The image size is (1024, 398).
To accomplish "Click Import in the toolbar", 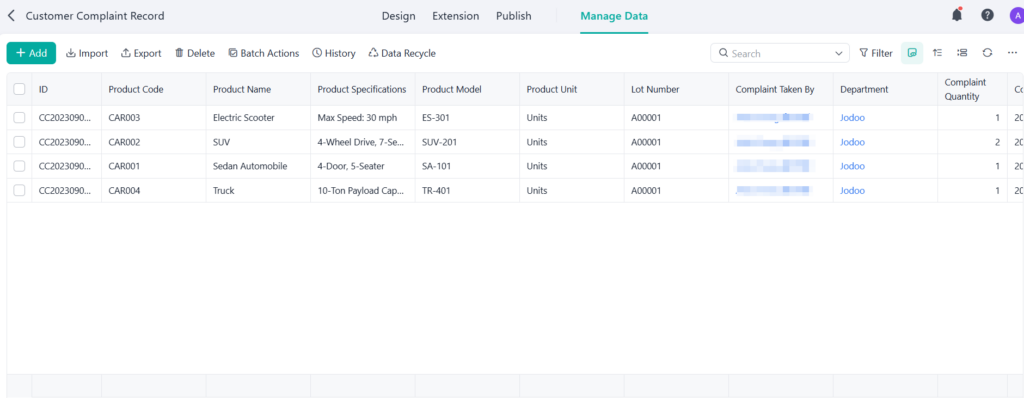I will tap(87, 53).
